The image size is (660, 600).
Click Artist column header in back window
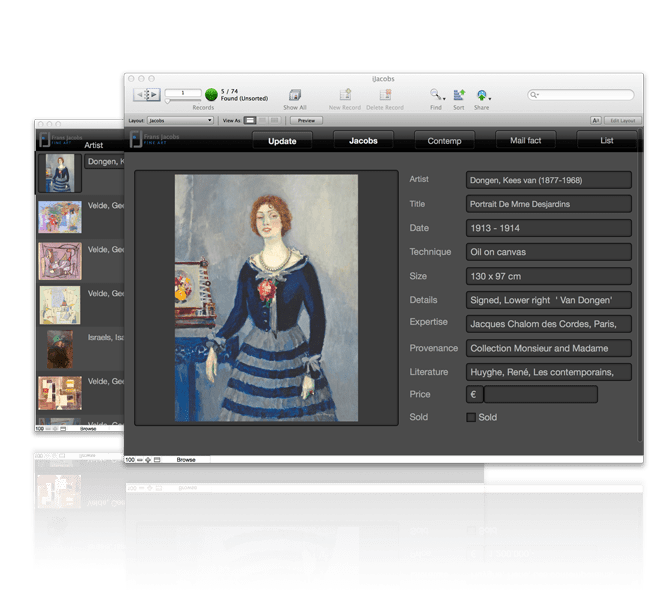[x=93, y=145]
